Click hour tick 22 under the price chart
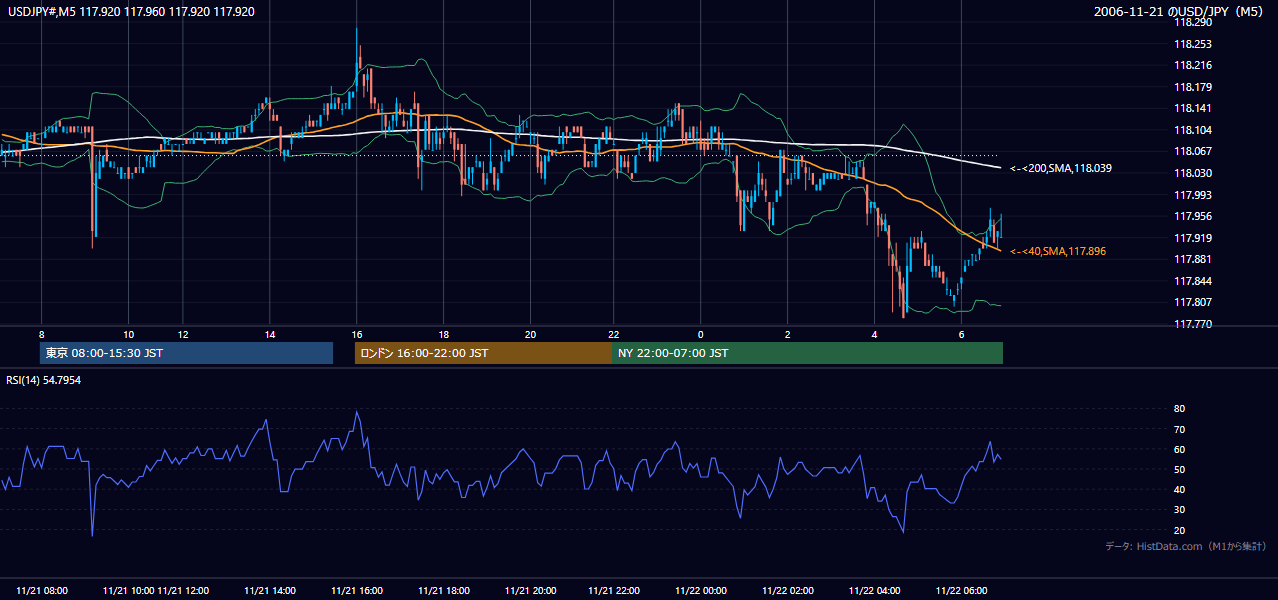 (x=614, y=334)
